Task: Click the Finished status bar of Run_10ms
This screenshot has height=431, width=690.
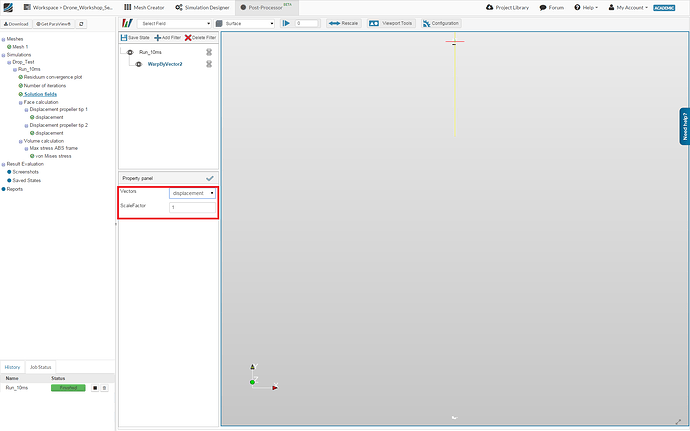Action: point(68,388)
